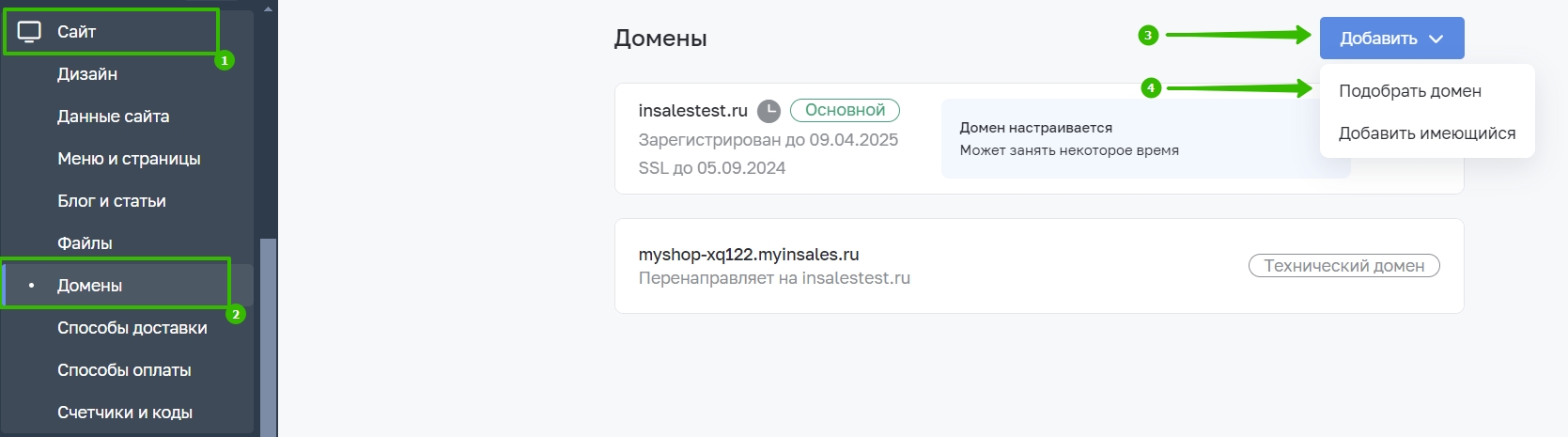Click the active bullet next to Домены
Screen dimensions: 1568x437
tap(31, 286)
